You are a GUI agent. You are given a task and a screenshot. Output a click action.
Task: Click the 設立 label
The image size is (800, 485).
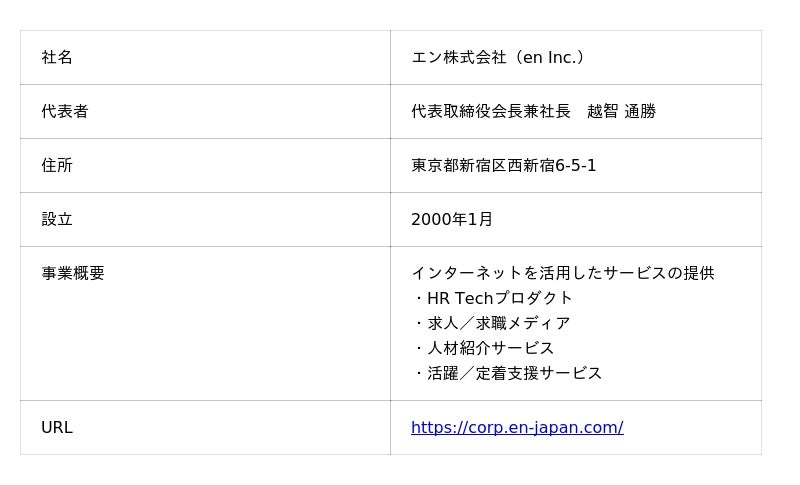pos(57,220)
